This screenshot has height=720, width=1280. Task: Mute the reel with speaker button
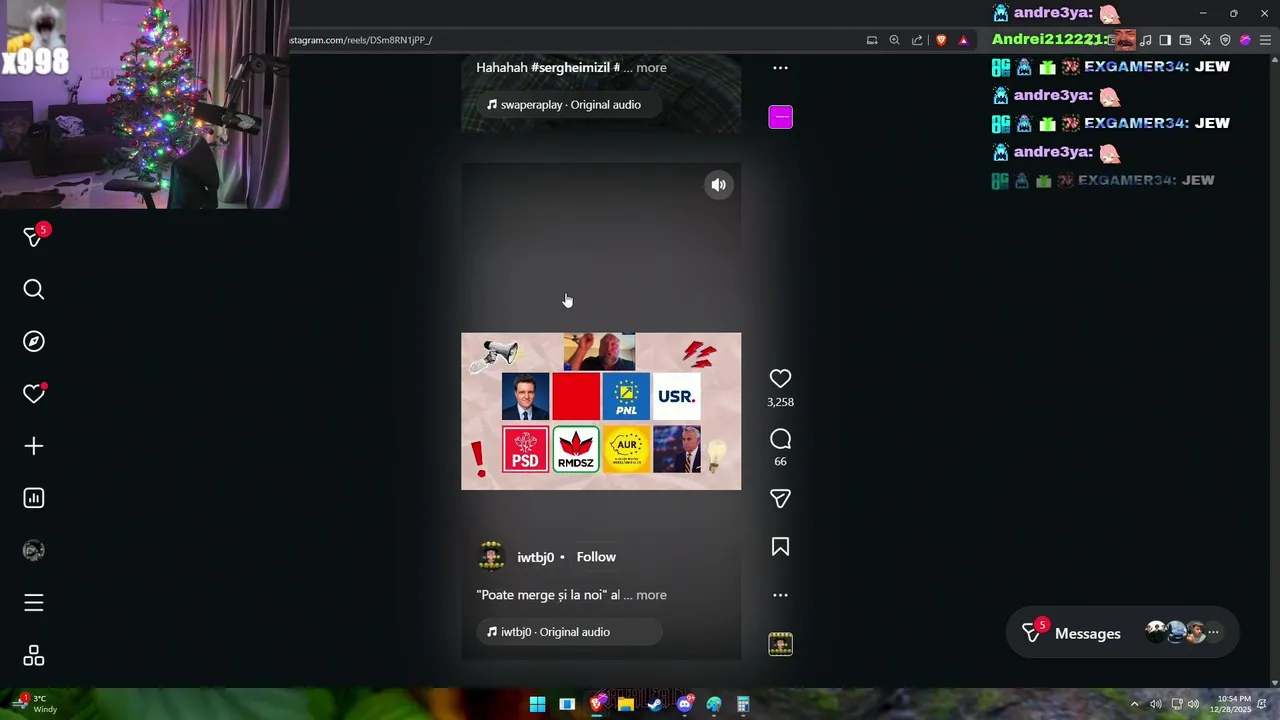click(718, 184)
